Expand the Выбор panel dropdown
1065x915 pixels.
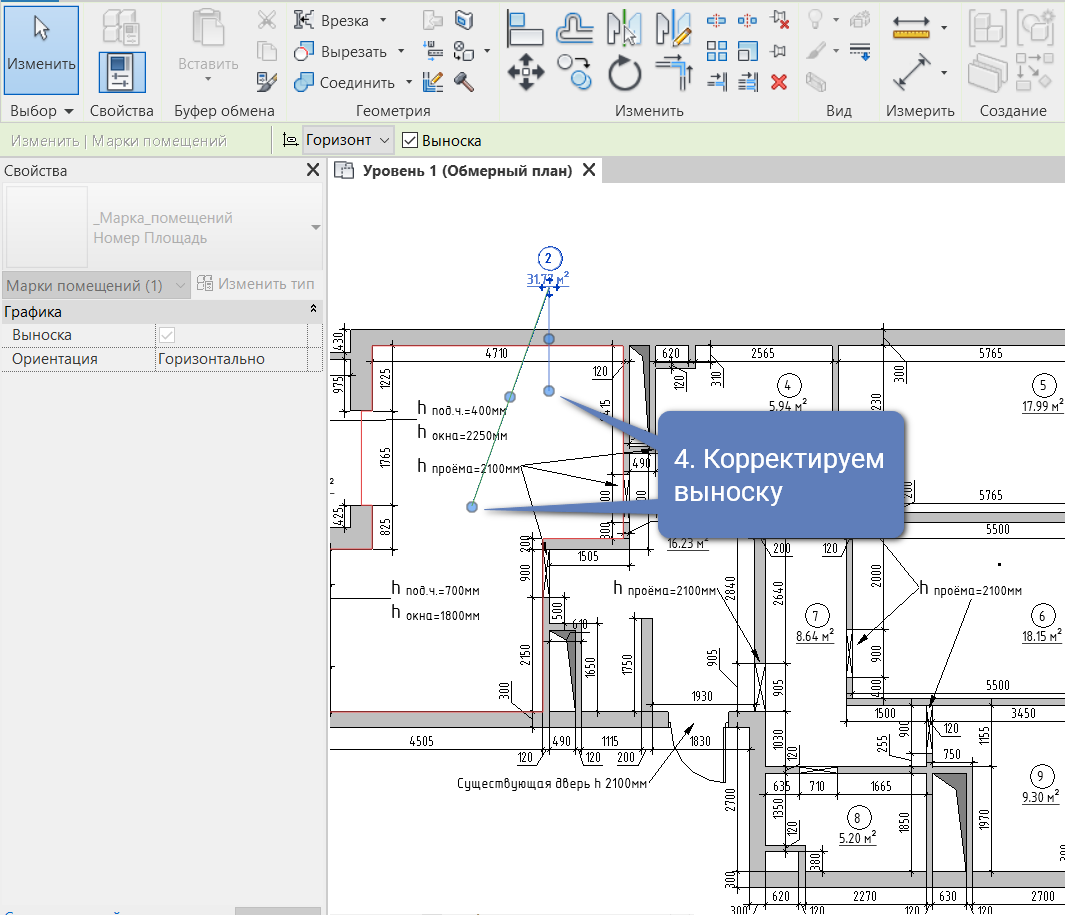pyautogui.click(x=69, y=111)
